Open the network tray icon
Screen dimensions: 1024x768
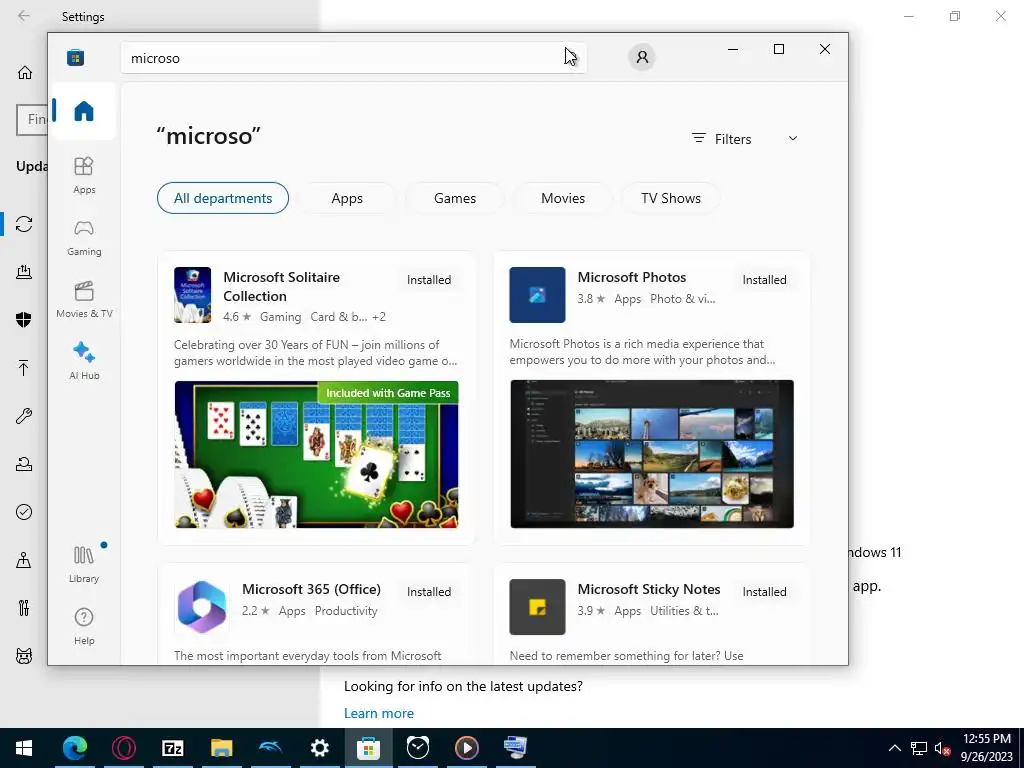(x=919, y=748)
